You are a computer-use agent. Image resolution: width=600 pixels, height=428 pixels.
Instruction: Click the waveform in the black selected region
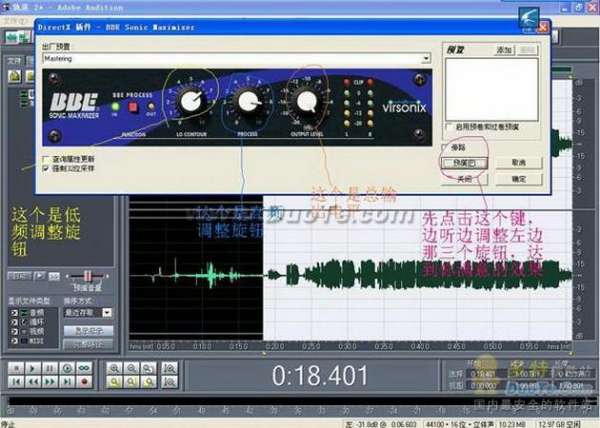point(196,275)
